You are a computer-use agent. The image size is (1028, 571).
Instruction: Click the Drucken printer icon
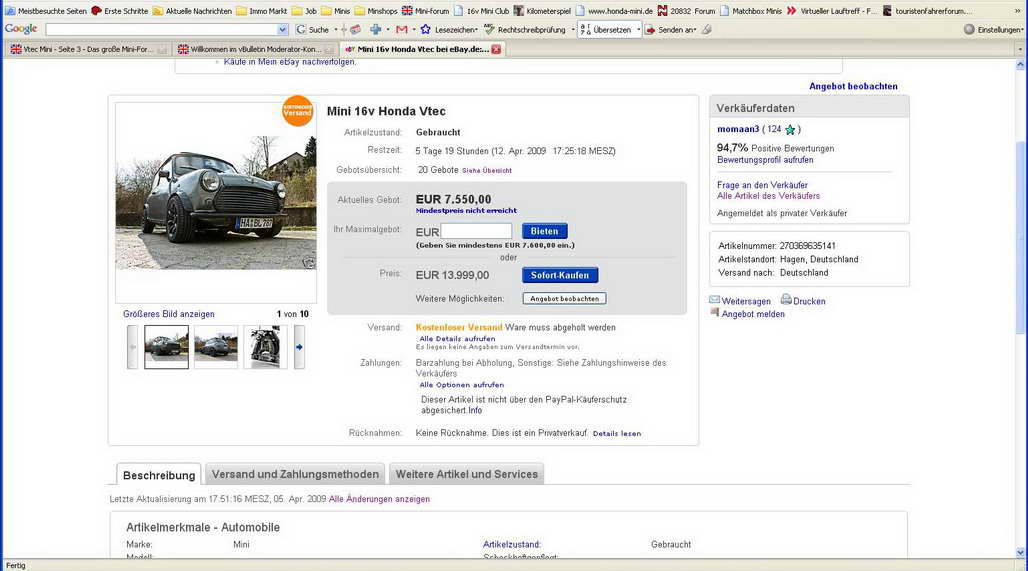click(786, 300)
